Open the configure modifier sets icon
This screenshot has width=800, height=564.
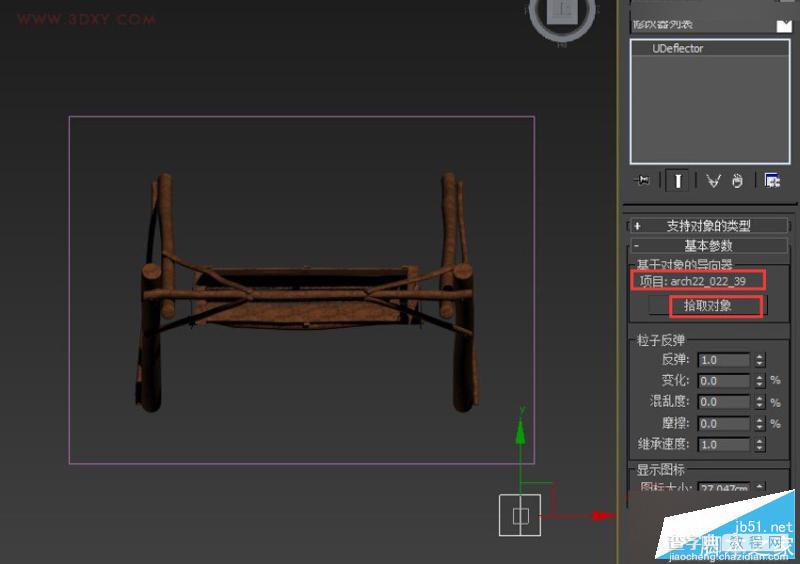coord(772,180)
